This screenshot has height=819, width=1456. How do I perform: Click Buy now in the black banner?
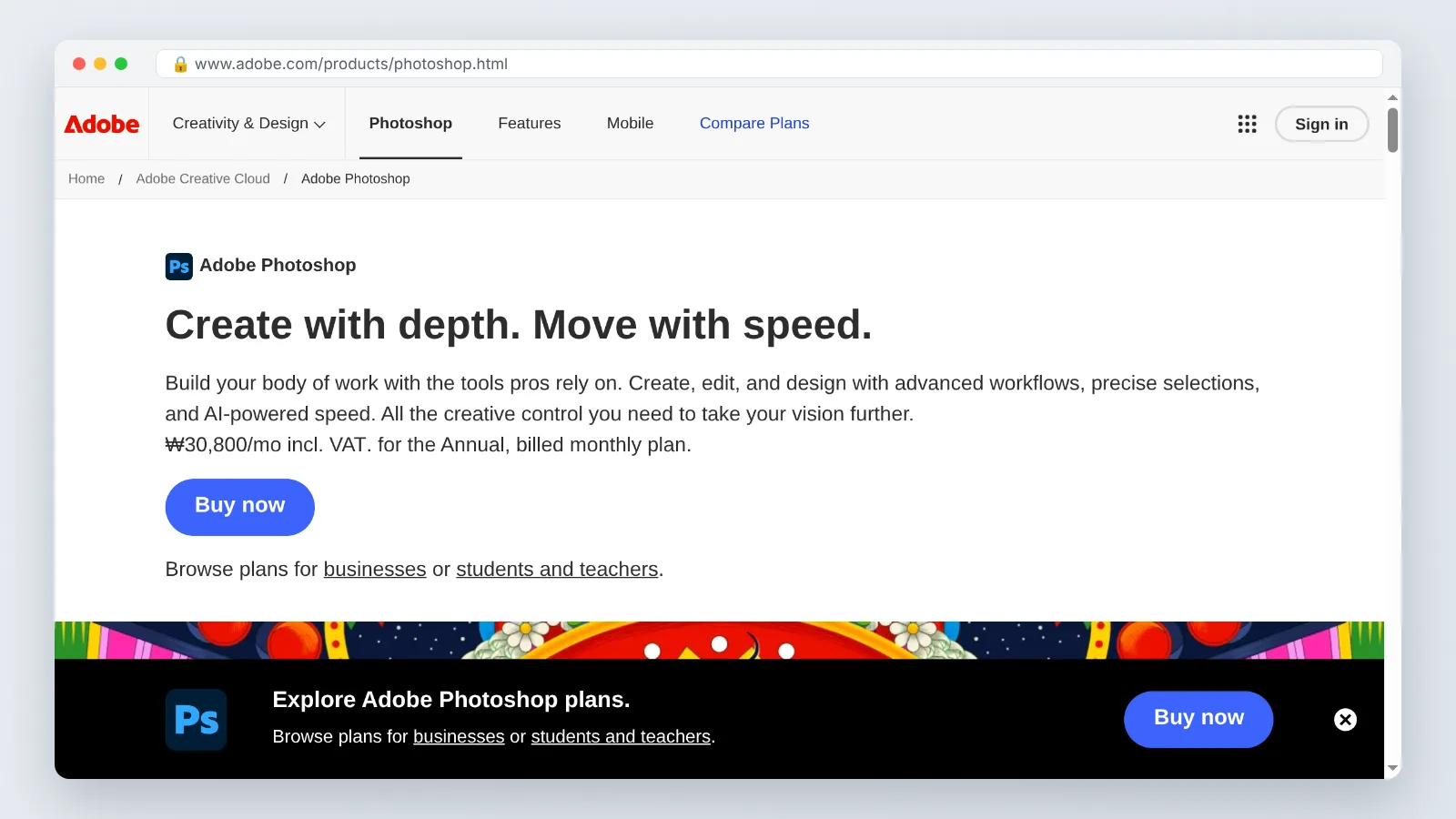1198,719
